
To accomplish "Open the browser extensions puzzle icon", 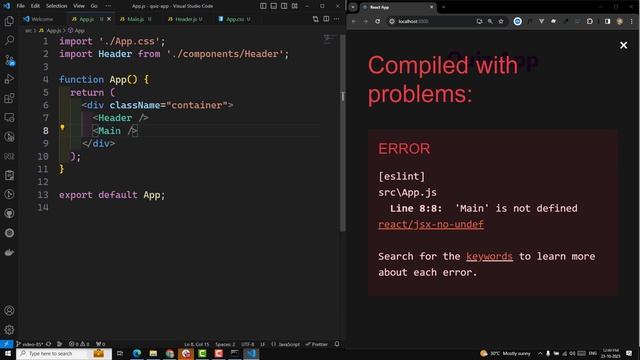I will point(589,21).
